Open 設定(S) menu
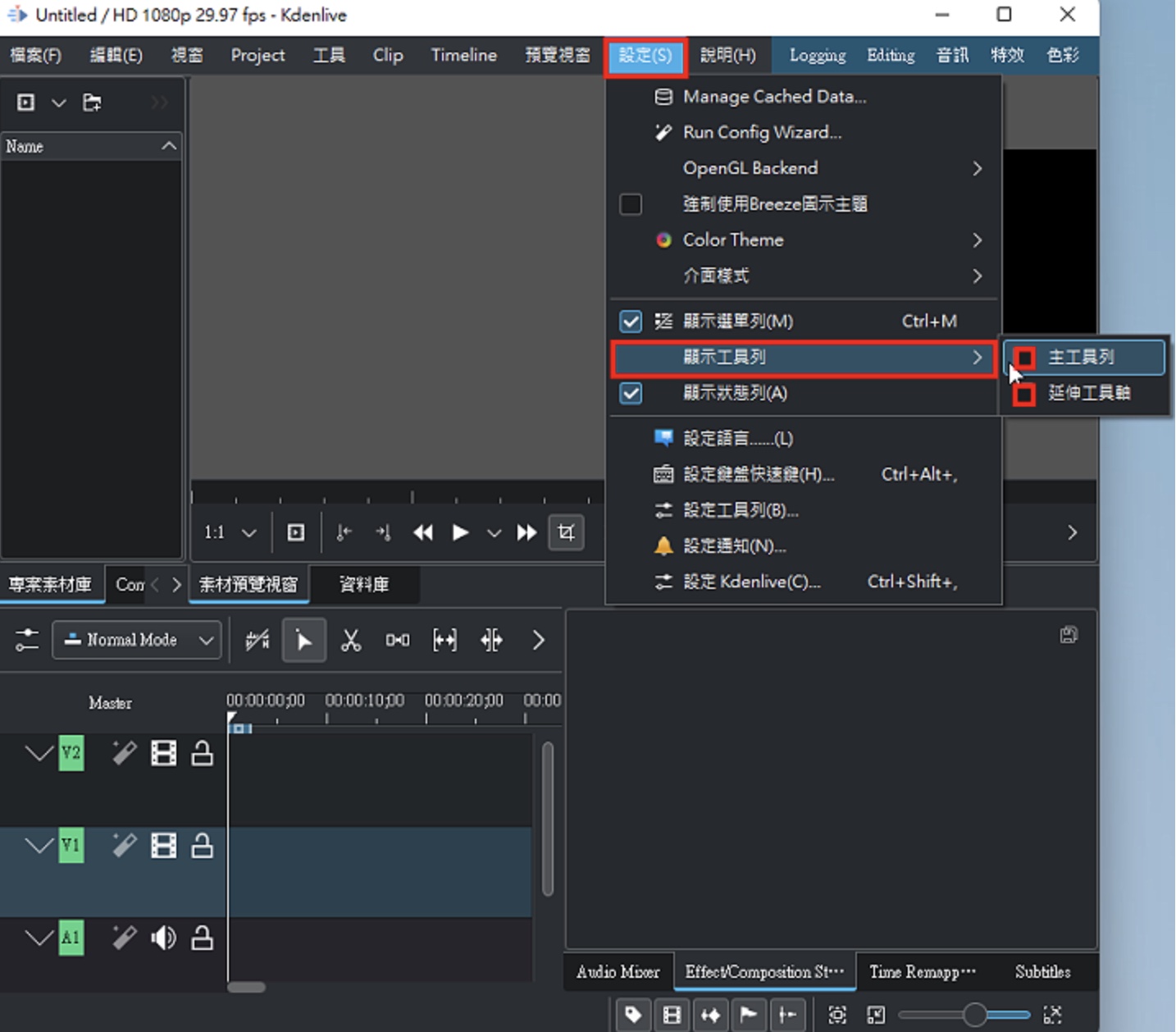 645,56
